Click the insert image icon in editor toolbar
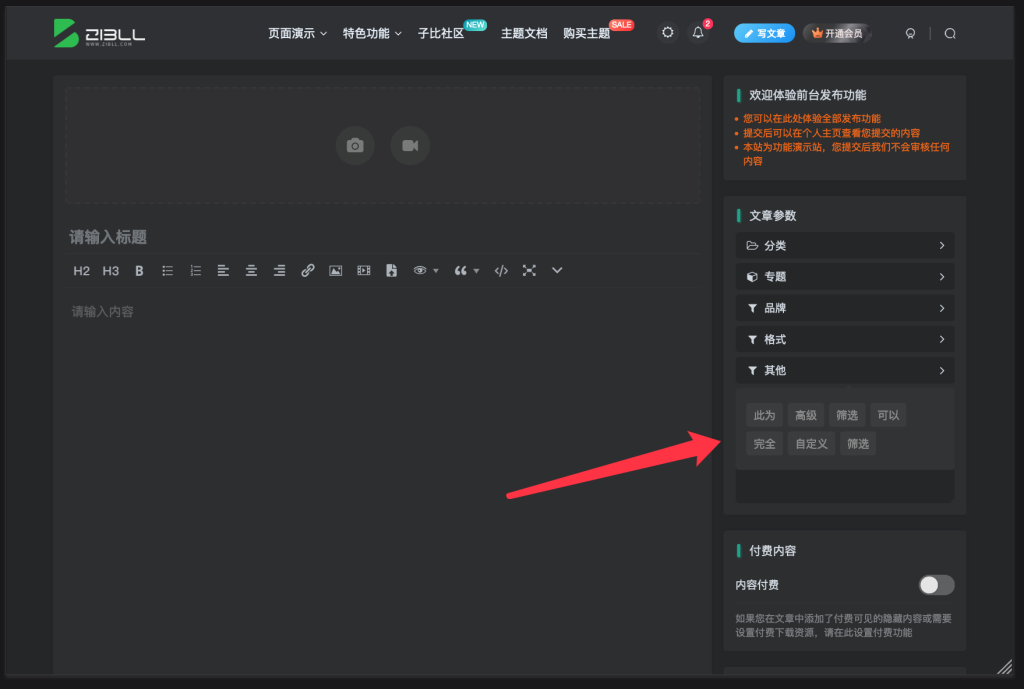 (335, 270)
